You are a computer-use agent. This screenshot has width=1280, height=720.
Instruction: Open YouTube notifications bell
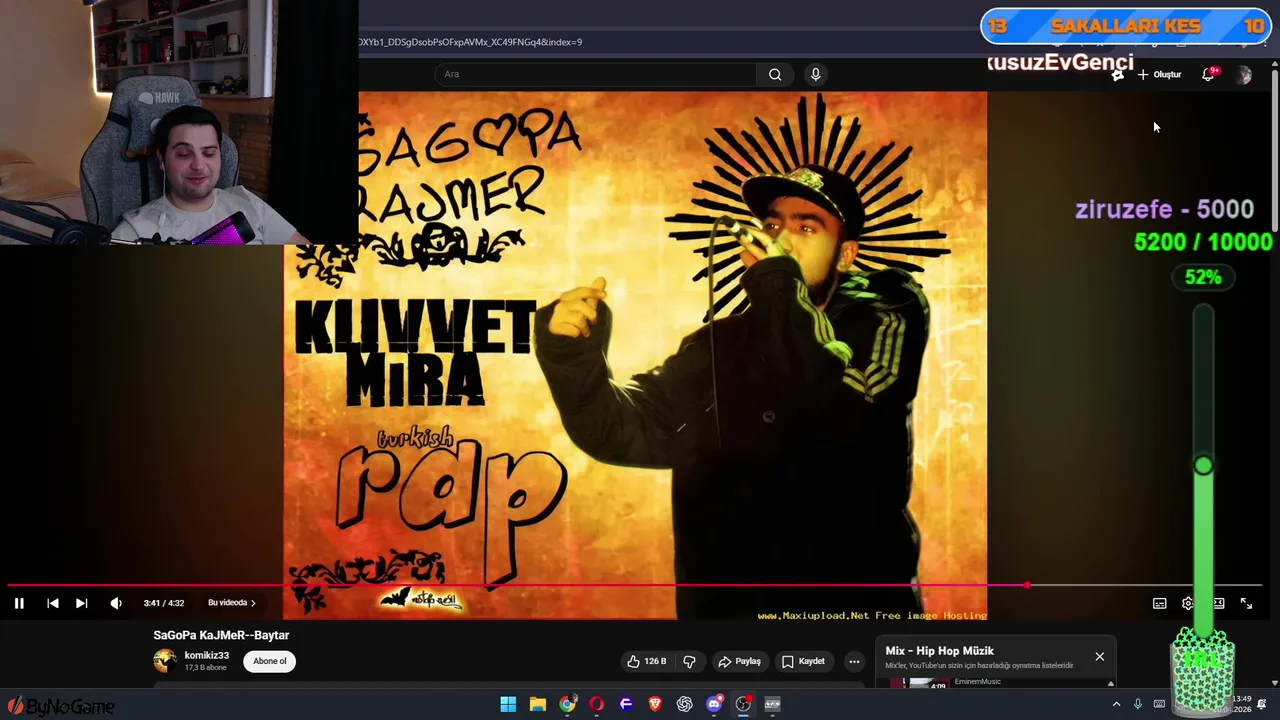coord(1208,75)
